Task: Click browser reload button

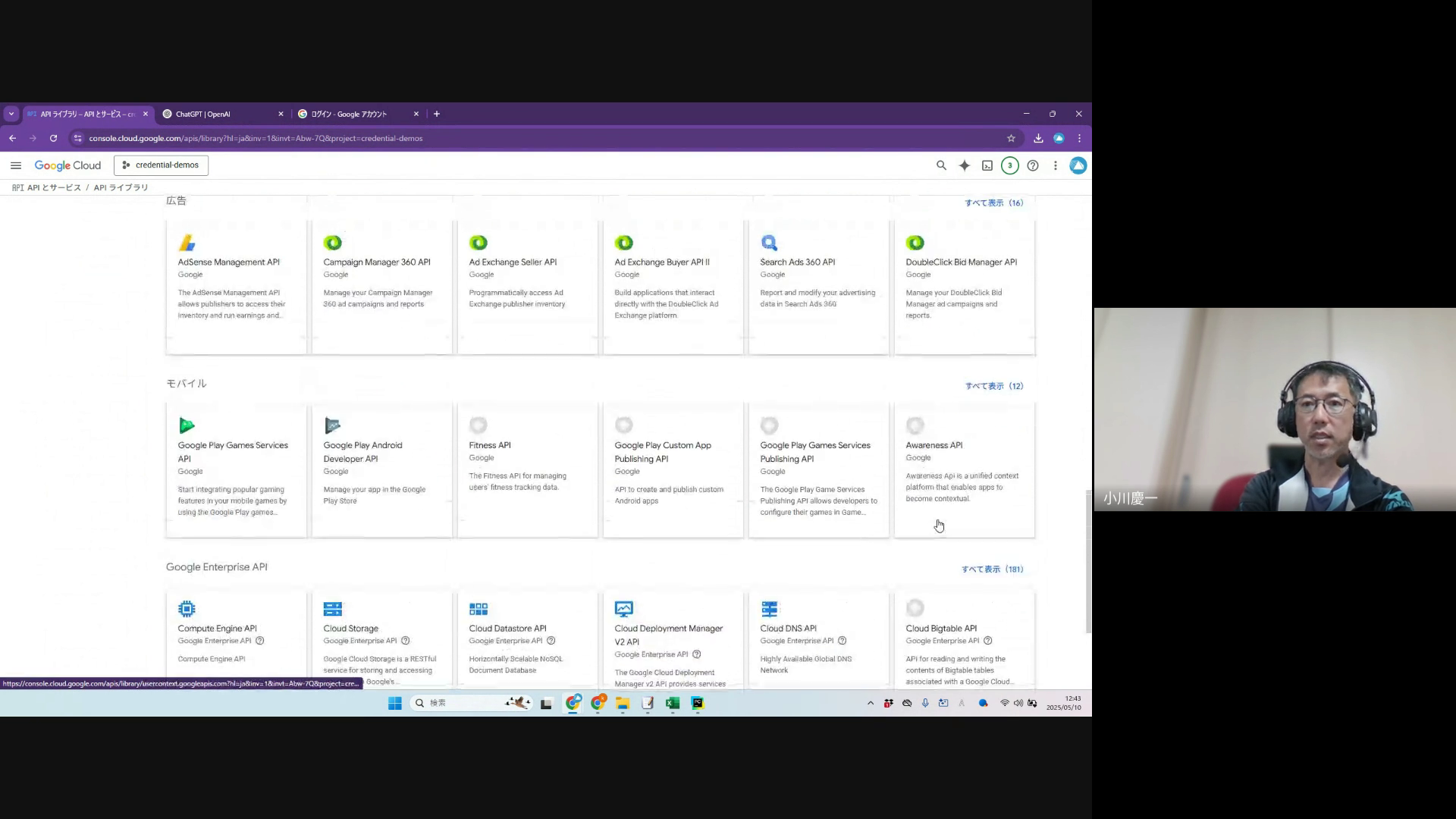Action: 53,138
